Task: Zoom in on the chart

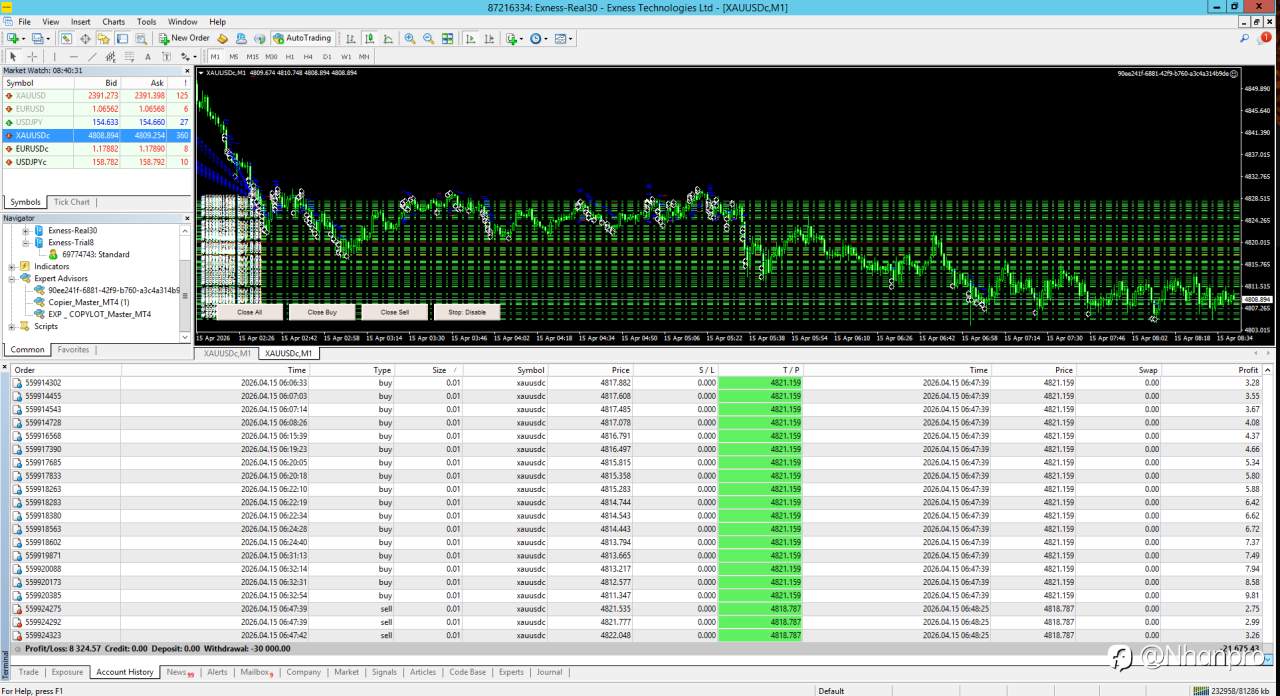Action: [410, 38]
